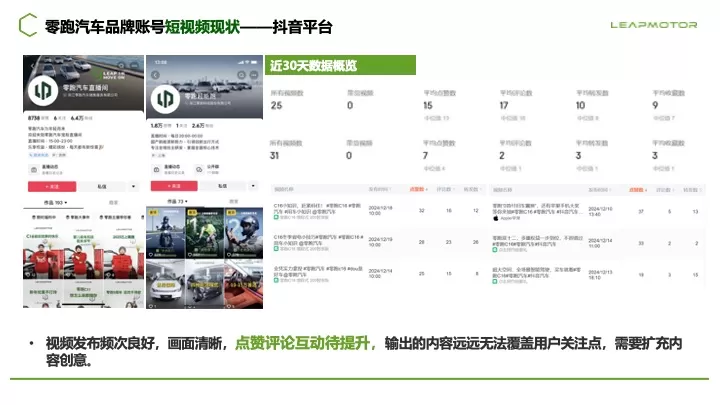Click the date 2024/12/19 10:00
Image resolution: width=720 pixels, height=405 pixels.
381,242
